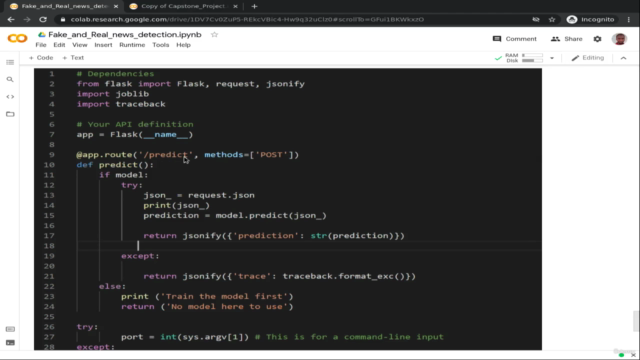640x360 pixels.
Task: Add a new Code cell
Action: click(41, 58)
